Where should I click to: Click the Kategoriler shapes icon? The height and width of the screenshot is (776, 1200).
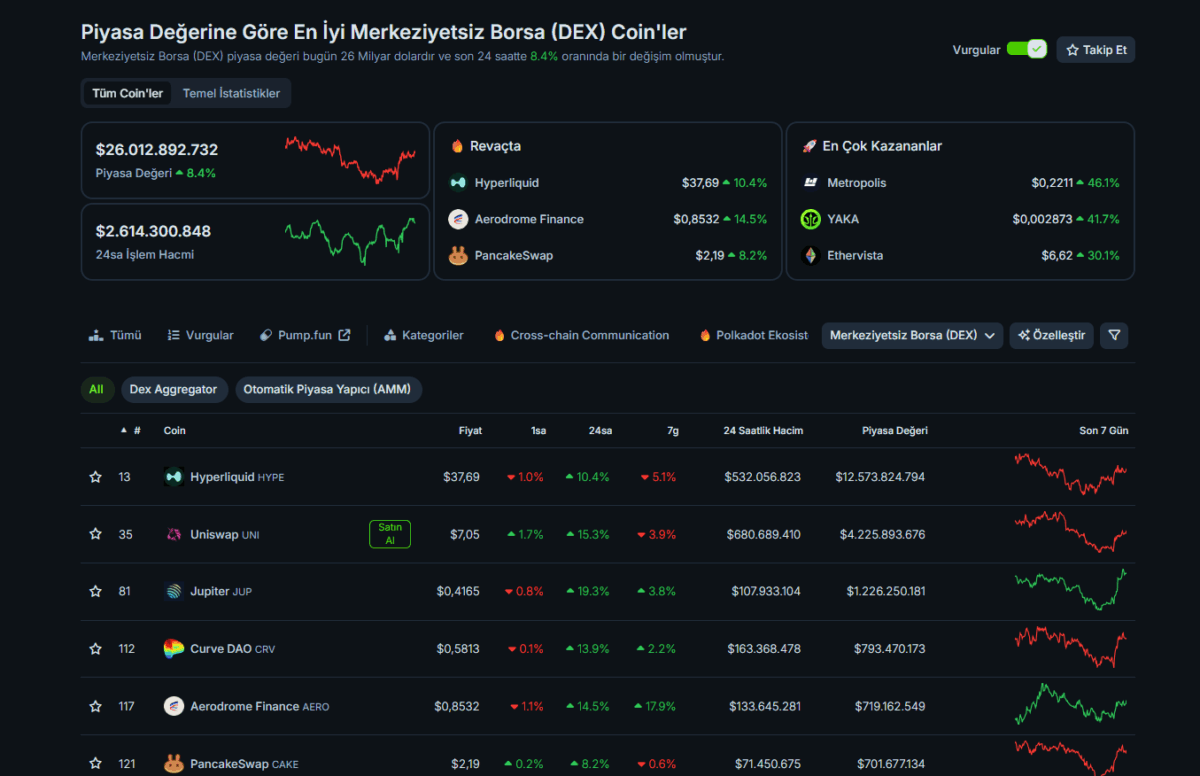(390, 335)
